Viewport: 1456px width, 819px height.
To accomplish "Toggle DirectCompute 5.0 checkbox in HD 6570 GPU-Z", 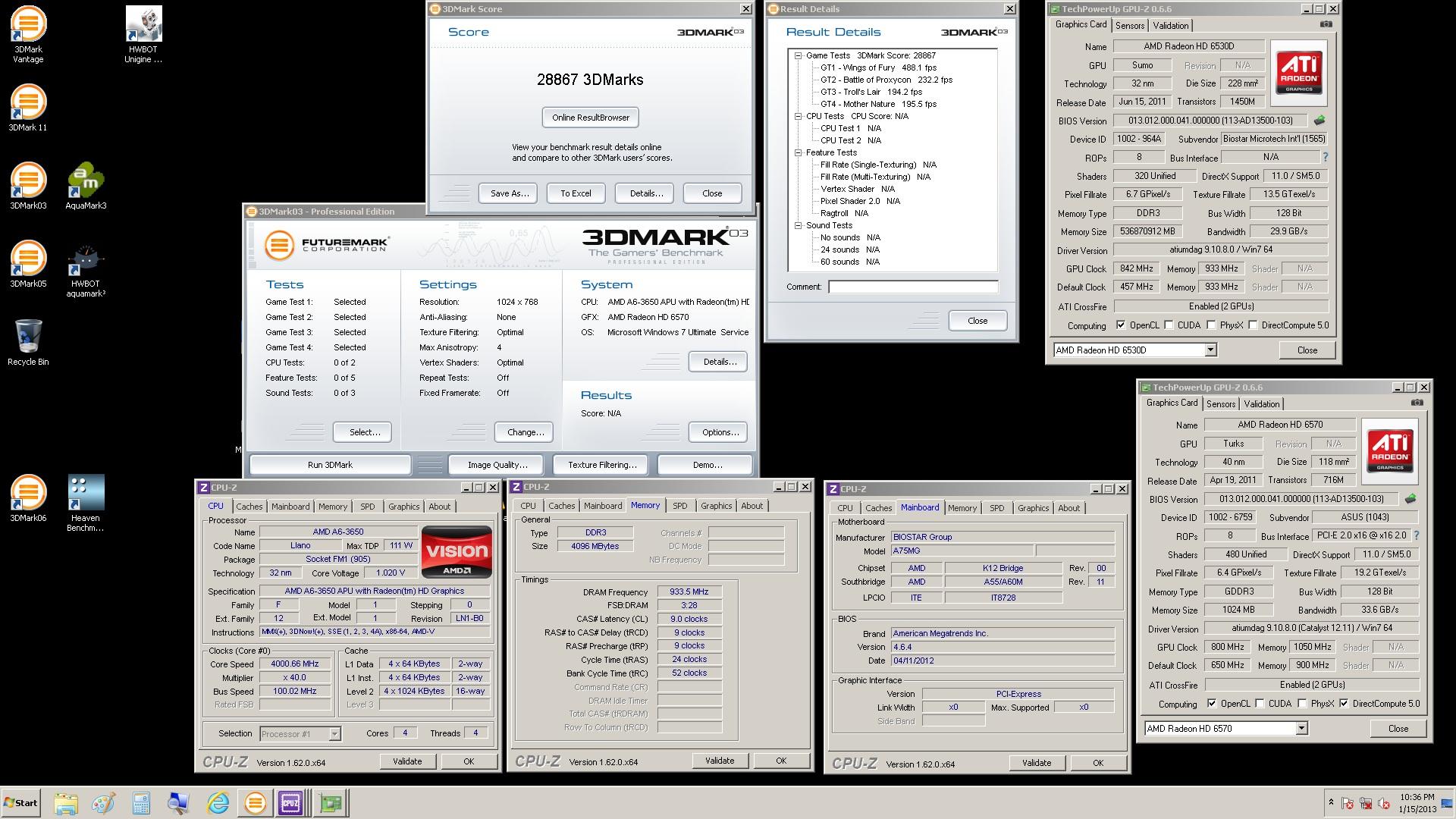I will click(x=1344, y=704).
